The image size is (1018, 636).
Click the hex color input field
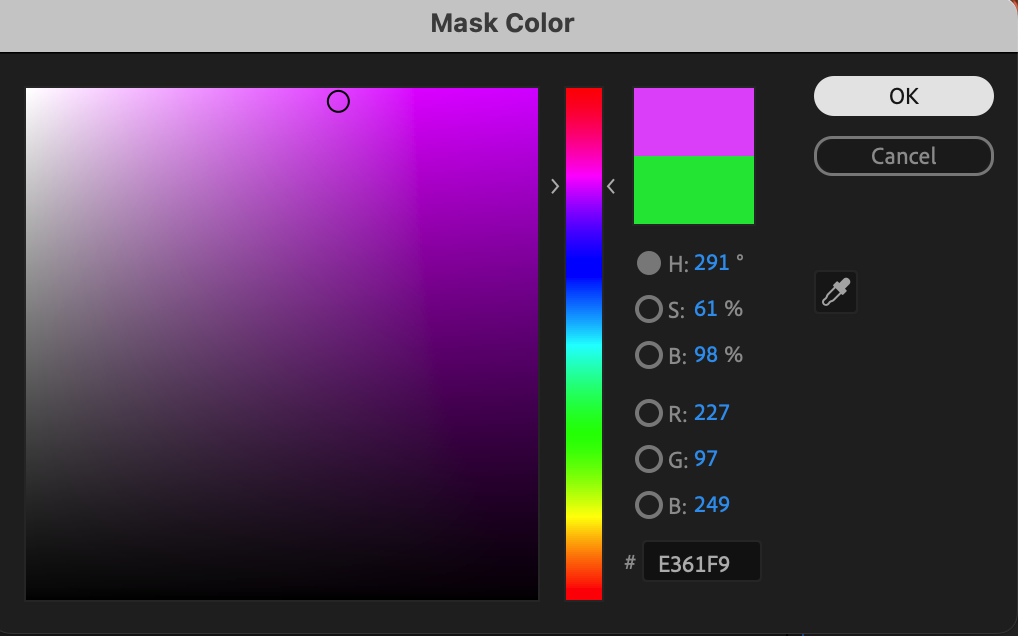[x=701, y=561]
